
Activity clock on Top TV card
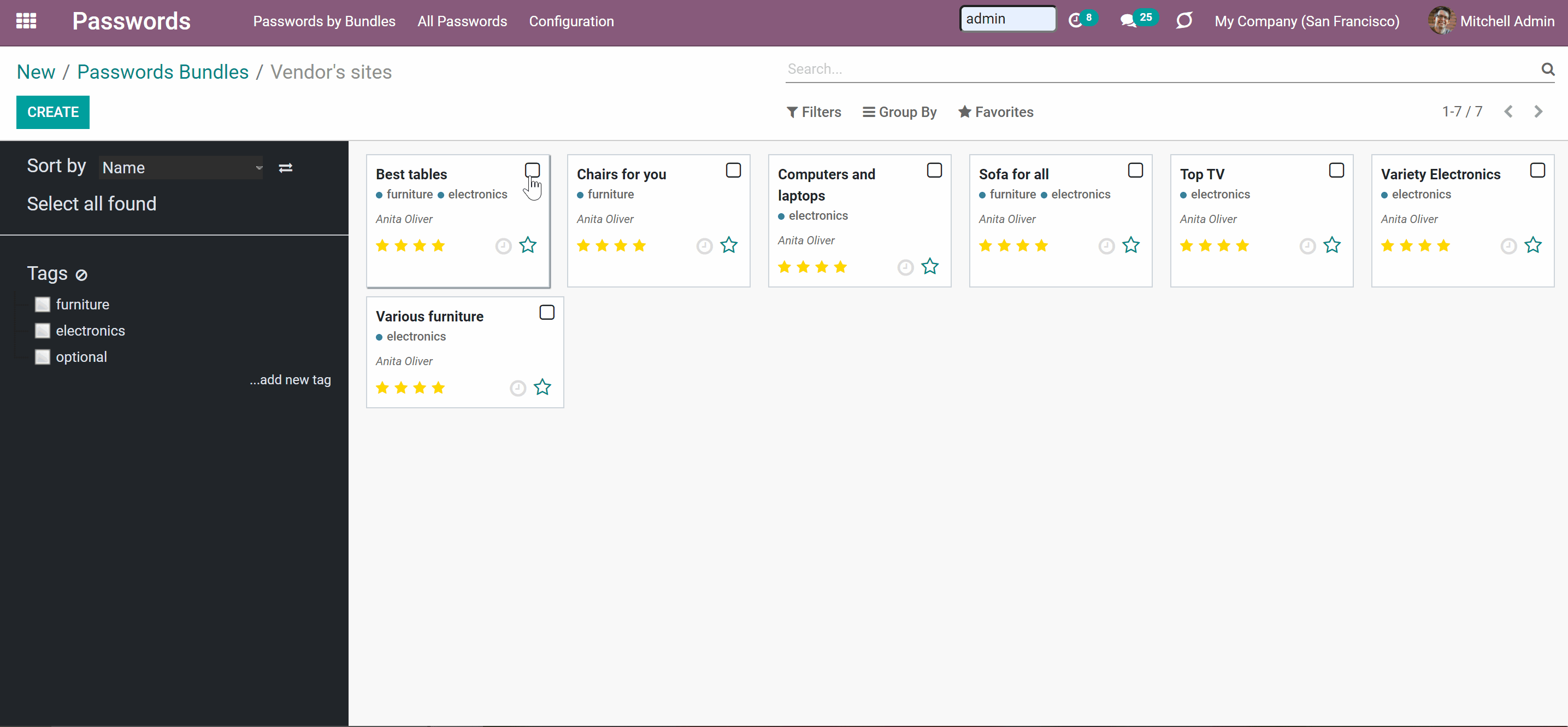(1307, 246)
